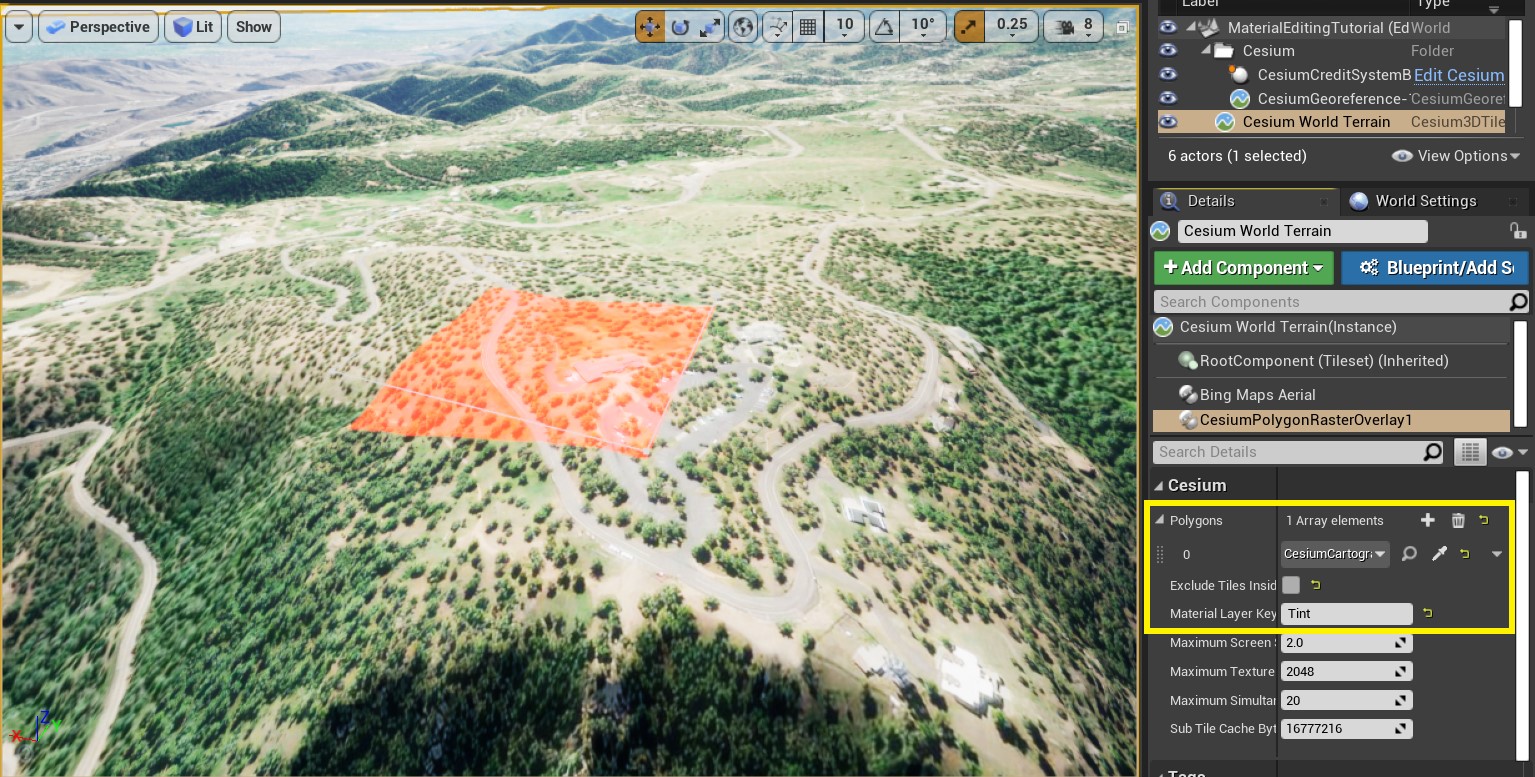
Task: Browse to polygon asset magnifier icon
Action: coord(1409,554)
